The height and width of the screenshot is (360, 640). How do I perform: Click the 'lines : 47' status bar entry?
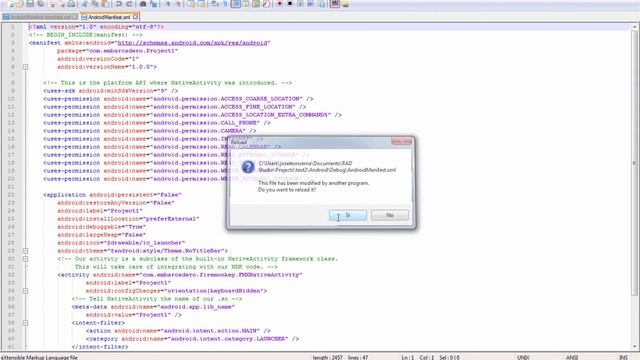(x=358, y=357)
